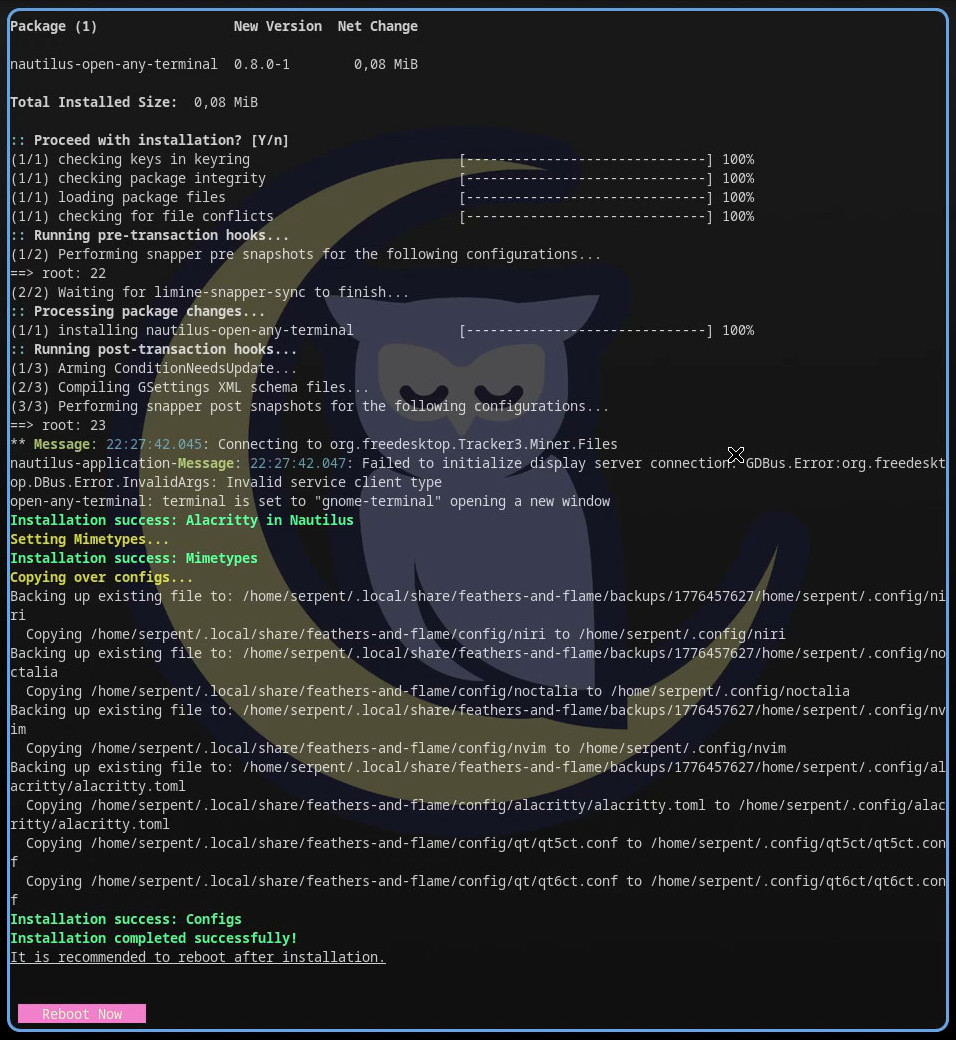Screen dimensions: 956x1040
Task: Click 'Backing up existing file' line for .config/niri
Action: coord(478,606)
